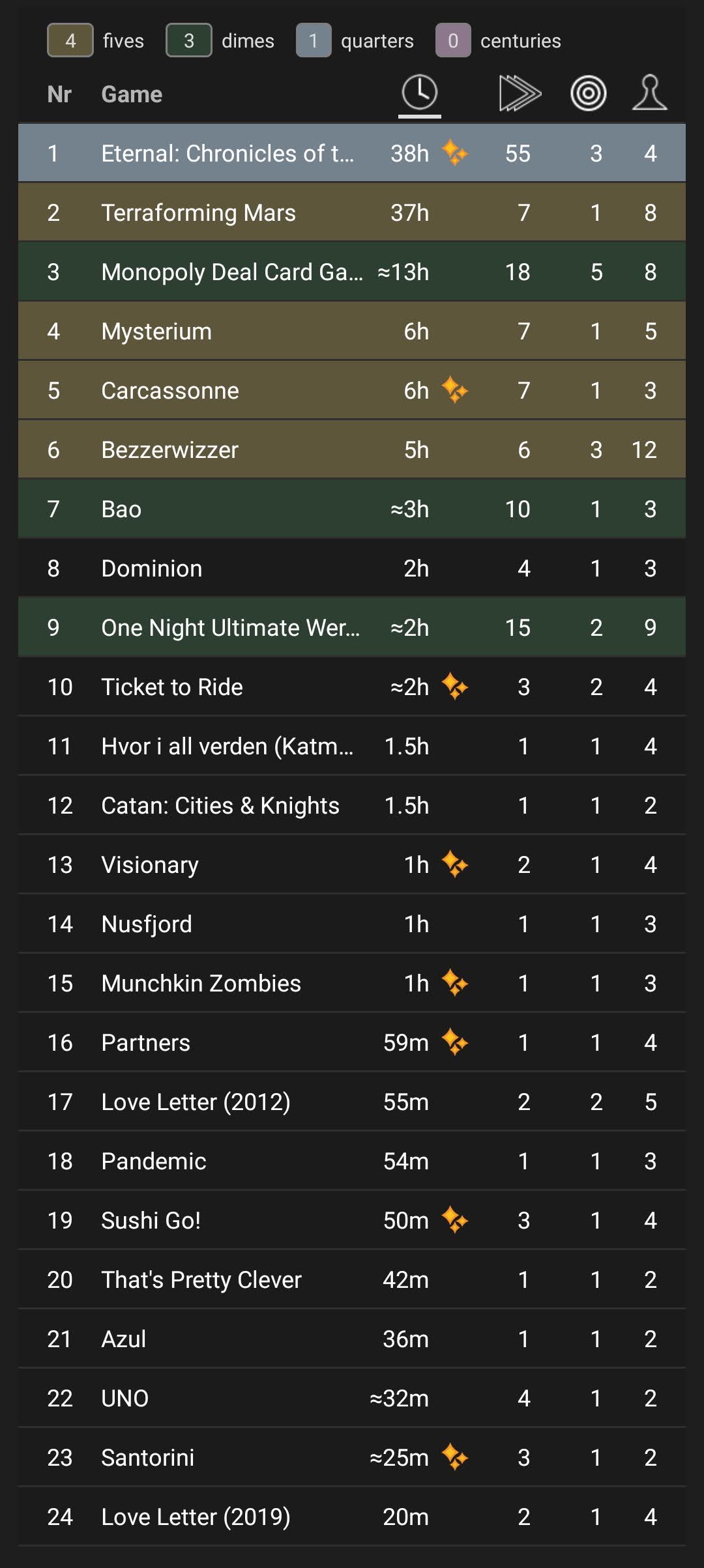704x1568 pixels.
Task: Click sparkle icon beside Sushi Go!
Action: coord(454,1219)
